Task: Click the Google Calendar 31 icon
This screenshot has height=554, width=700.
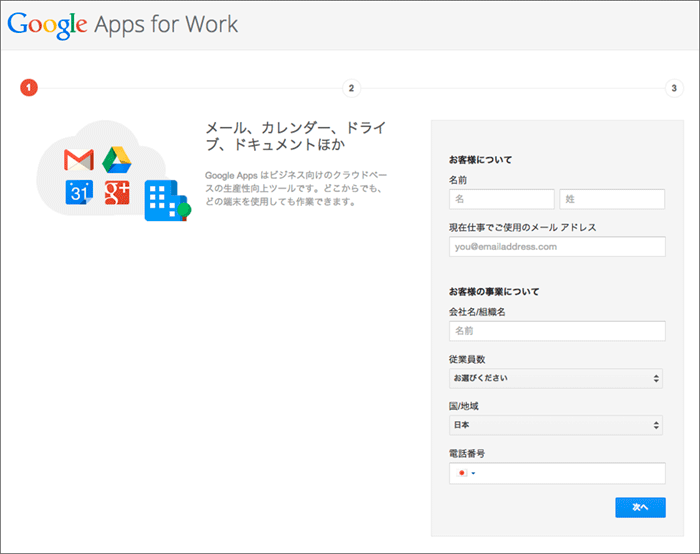Action: coord(79,192)
